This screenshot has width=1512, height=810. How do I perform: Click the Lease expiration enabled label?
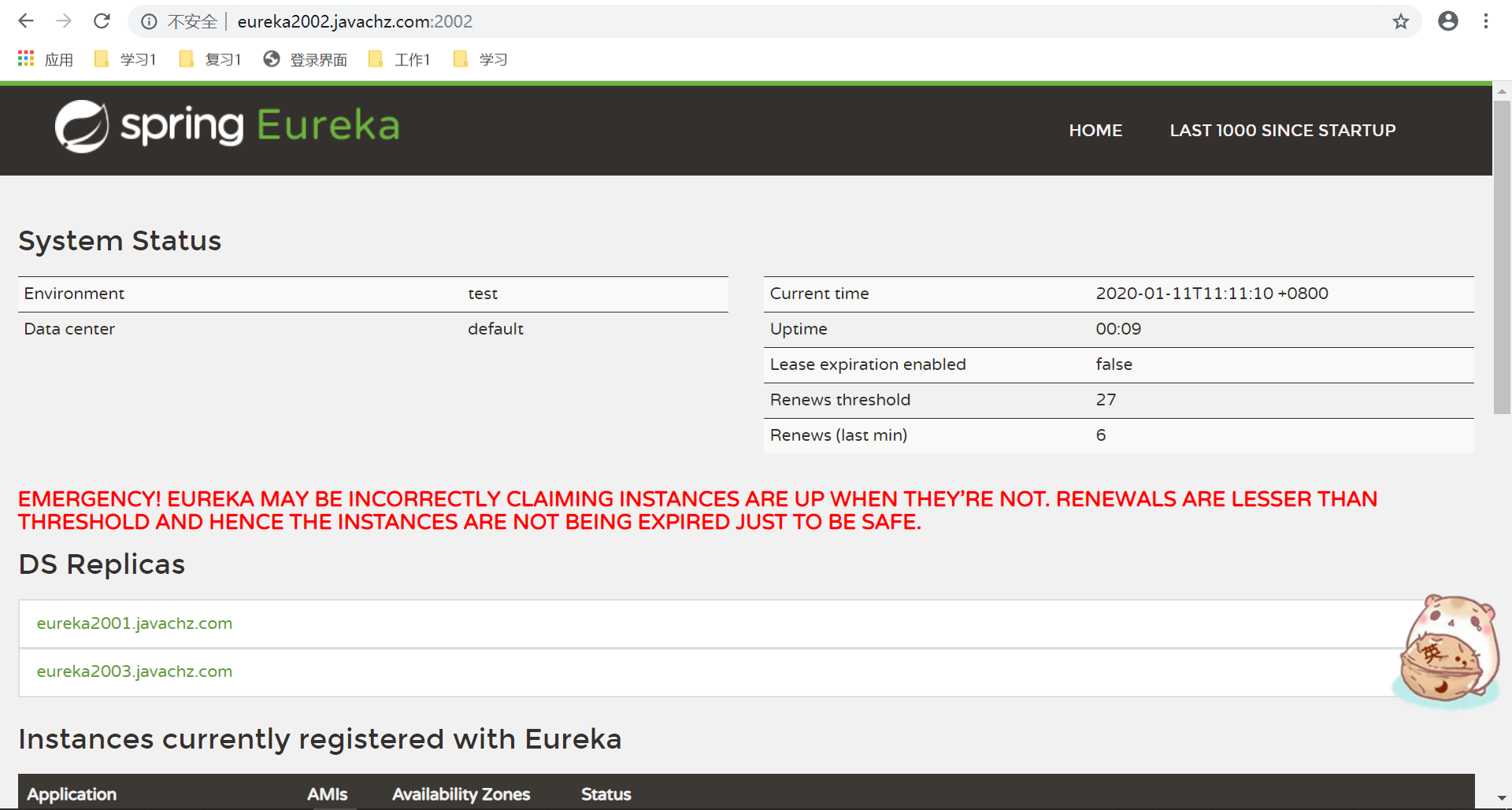868,364
